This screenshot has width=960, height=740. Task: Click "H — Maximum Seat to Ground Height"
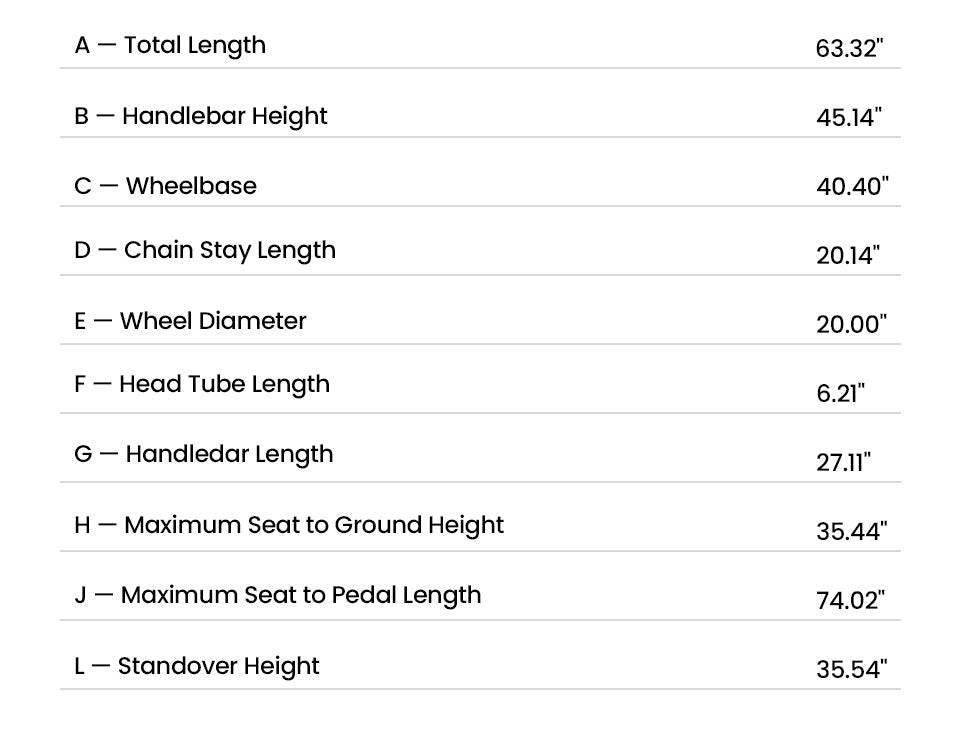click(x=289, y=525)
